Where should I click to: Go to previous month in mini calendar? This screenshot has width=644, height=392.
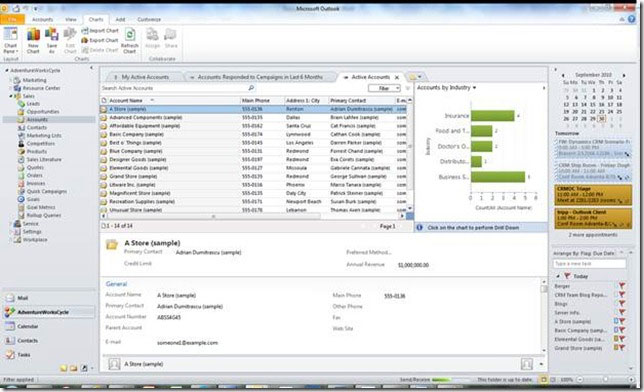pos(563,75)
